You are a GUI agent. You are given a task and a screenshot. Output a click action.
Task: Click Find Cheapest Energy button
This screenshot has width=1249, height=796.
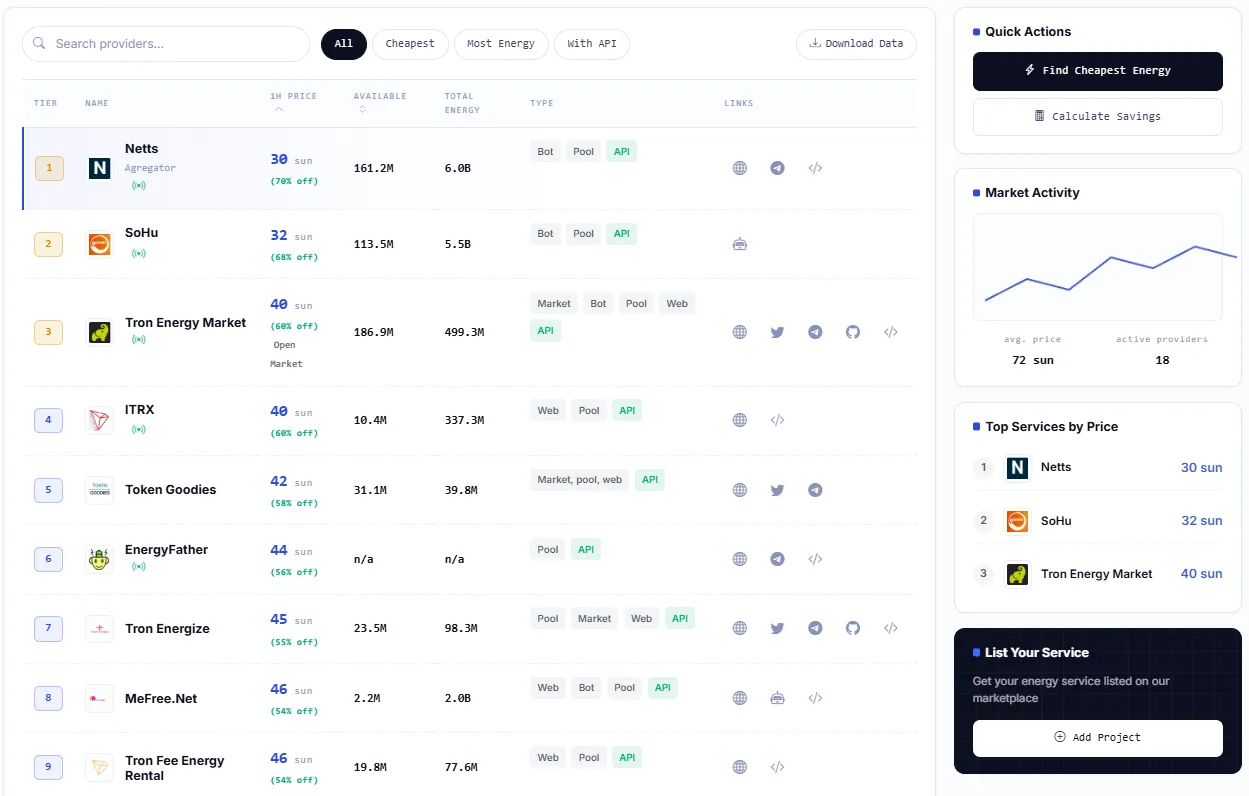(x=1098, y=71)
